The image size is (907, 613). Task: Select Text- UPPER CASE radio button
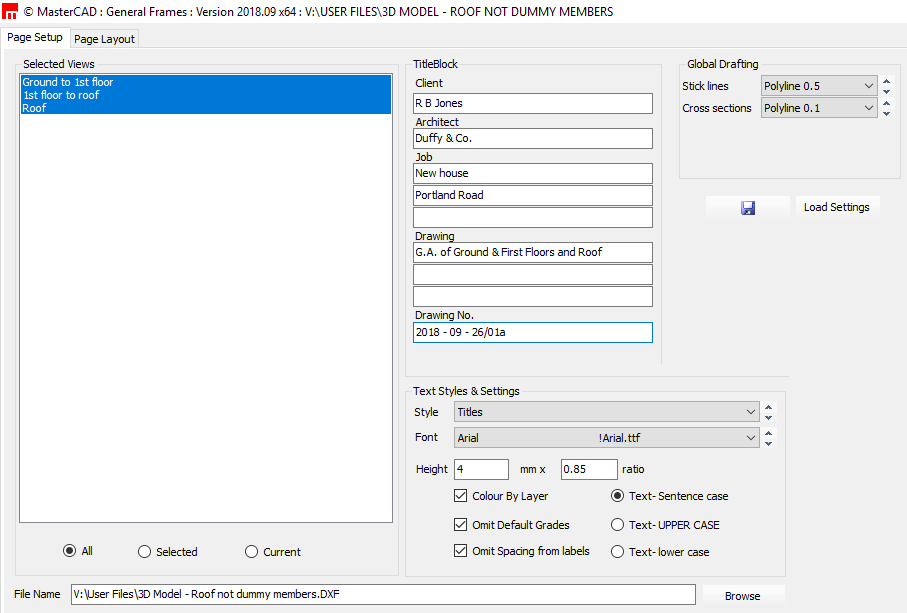[x=617, y=525]
